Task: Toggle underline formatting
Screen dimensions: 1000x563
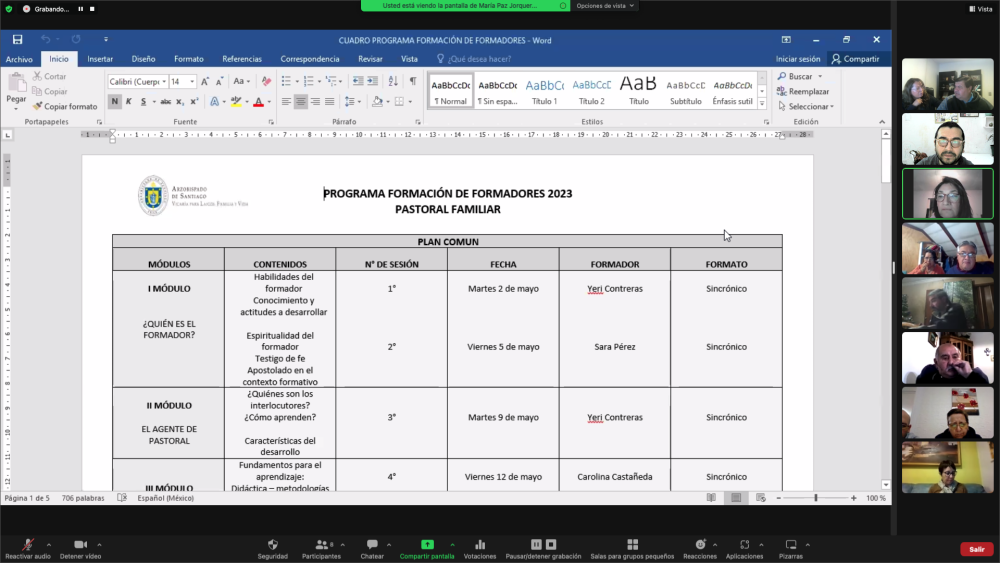Action: point(143,101)
